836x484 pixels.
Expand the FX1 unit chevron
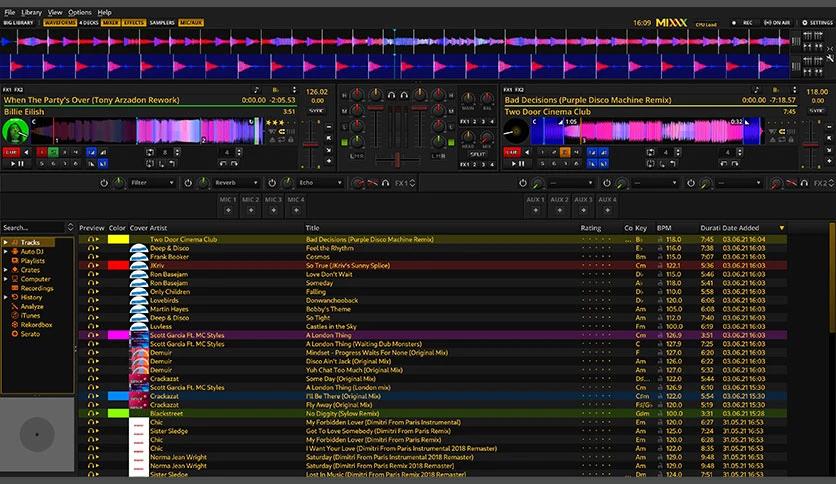coord(412,183)
